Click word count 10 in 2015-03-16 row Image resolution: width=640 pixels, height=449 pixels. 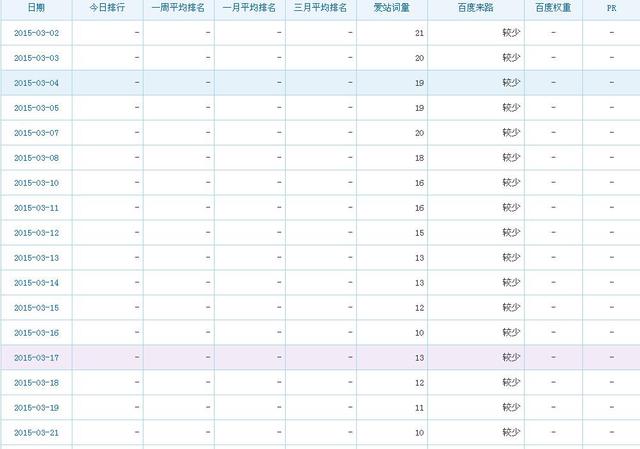[419, 333]
